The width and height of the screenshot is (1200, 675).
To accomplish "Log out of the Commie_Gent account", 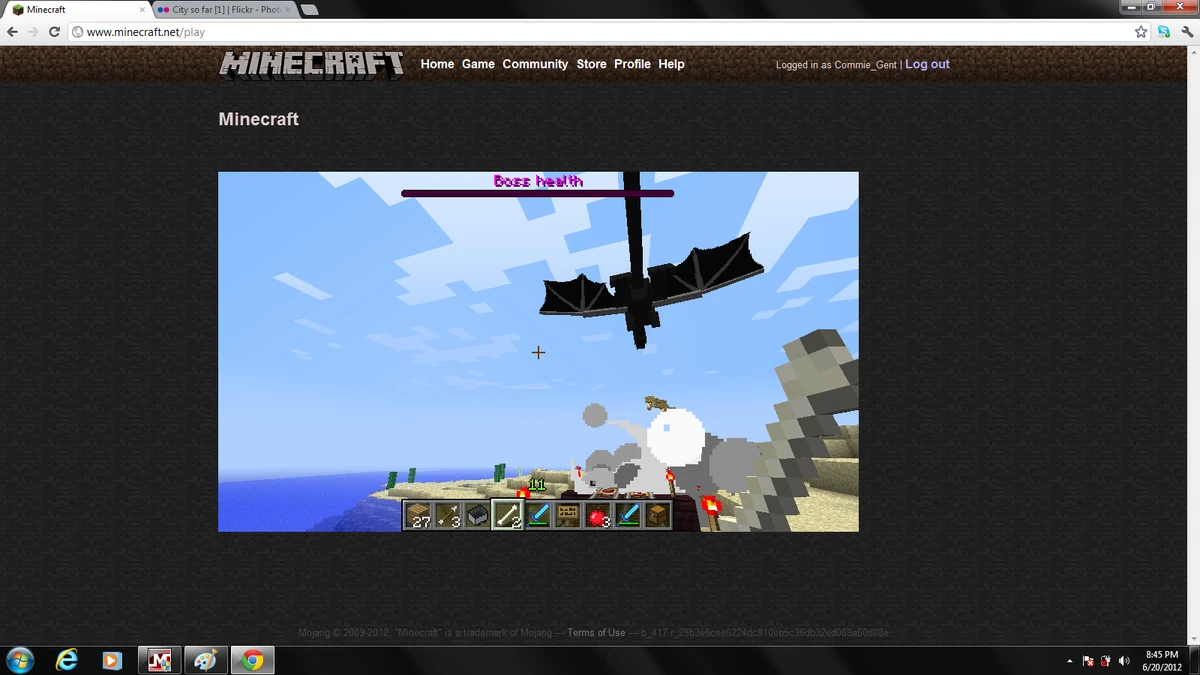I will [927, 64].
